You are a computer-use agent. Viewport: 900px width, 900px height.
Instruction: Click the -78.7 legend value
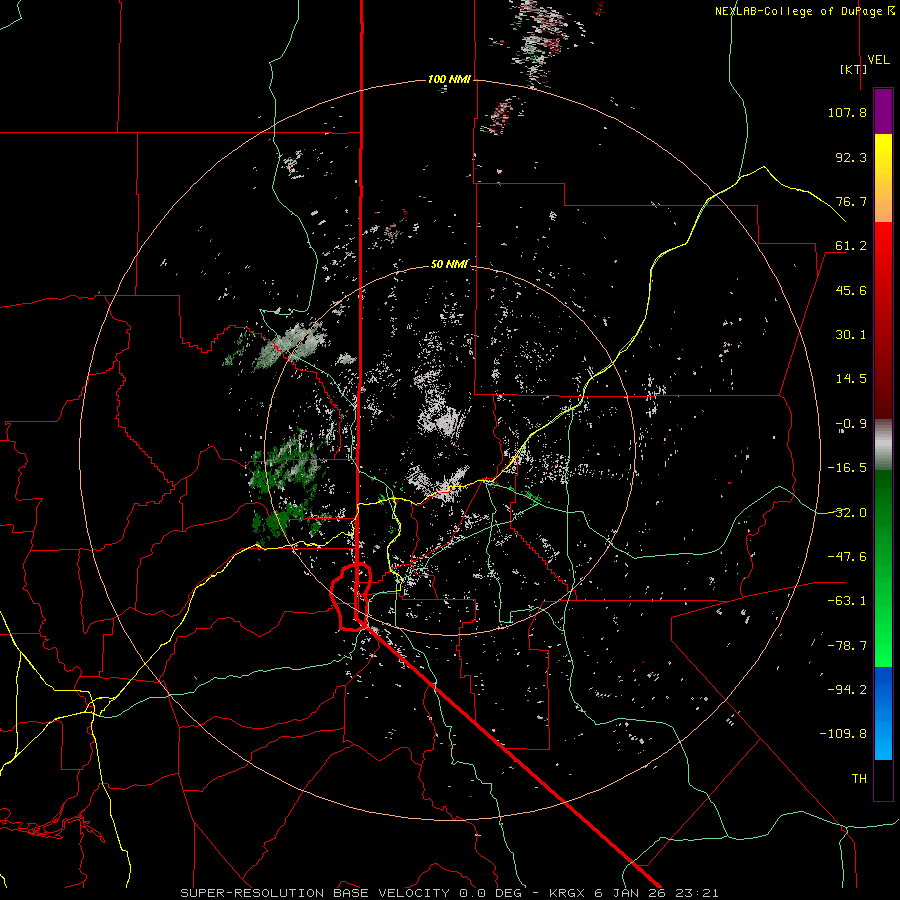847,646
